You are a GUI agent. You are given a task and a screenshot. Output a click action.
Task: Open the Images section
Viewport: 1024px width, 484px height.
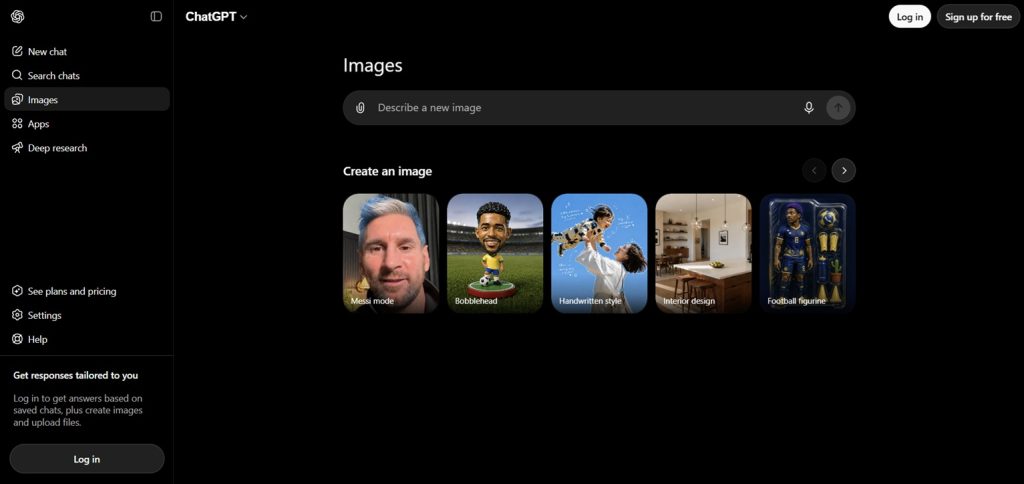click(87, 99)
